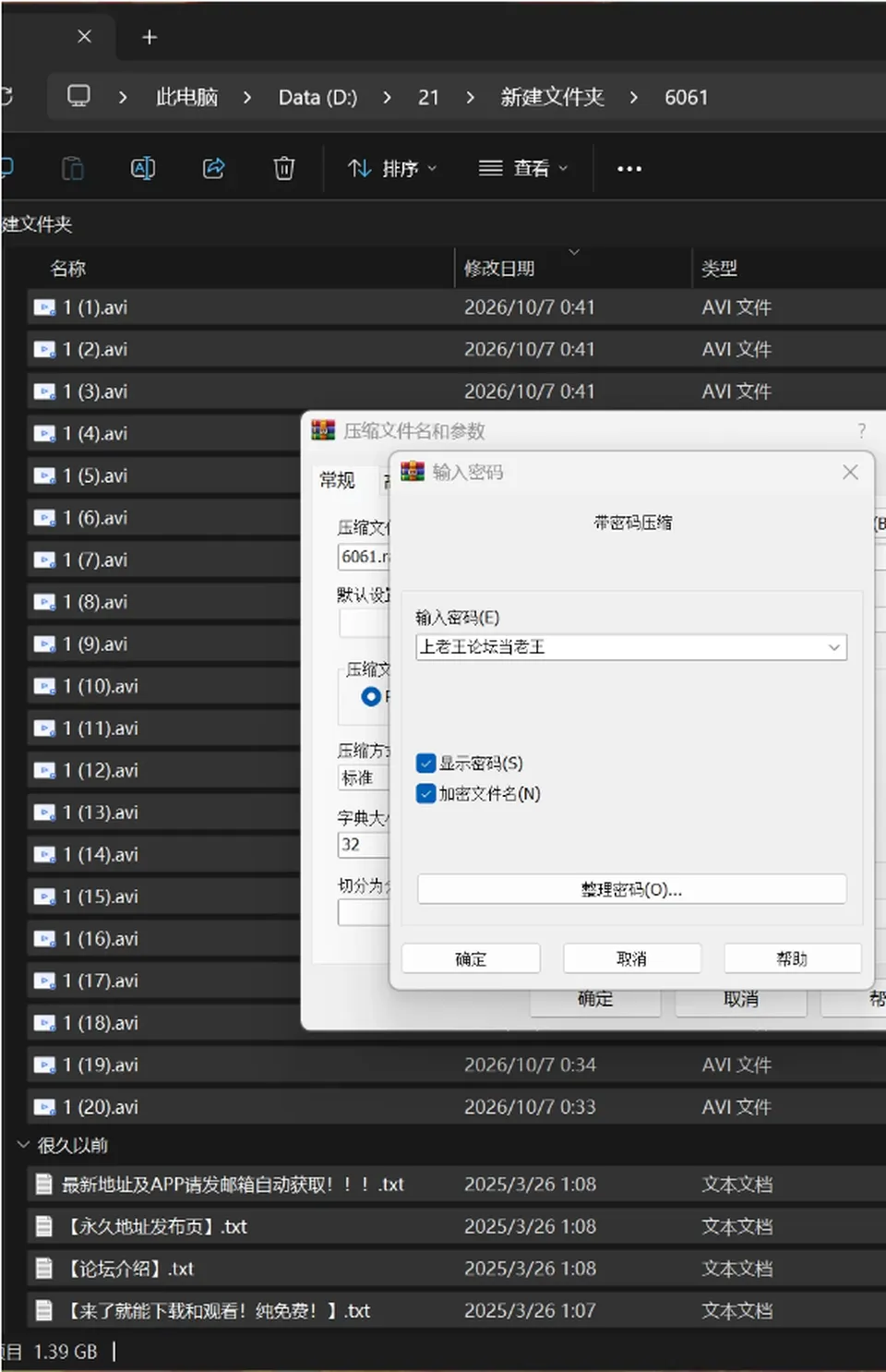The width and height of the screenshot is (886, 1372).
Task: Open the 排序 sort dropdown
Action: (x=391, y=168)
